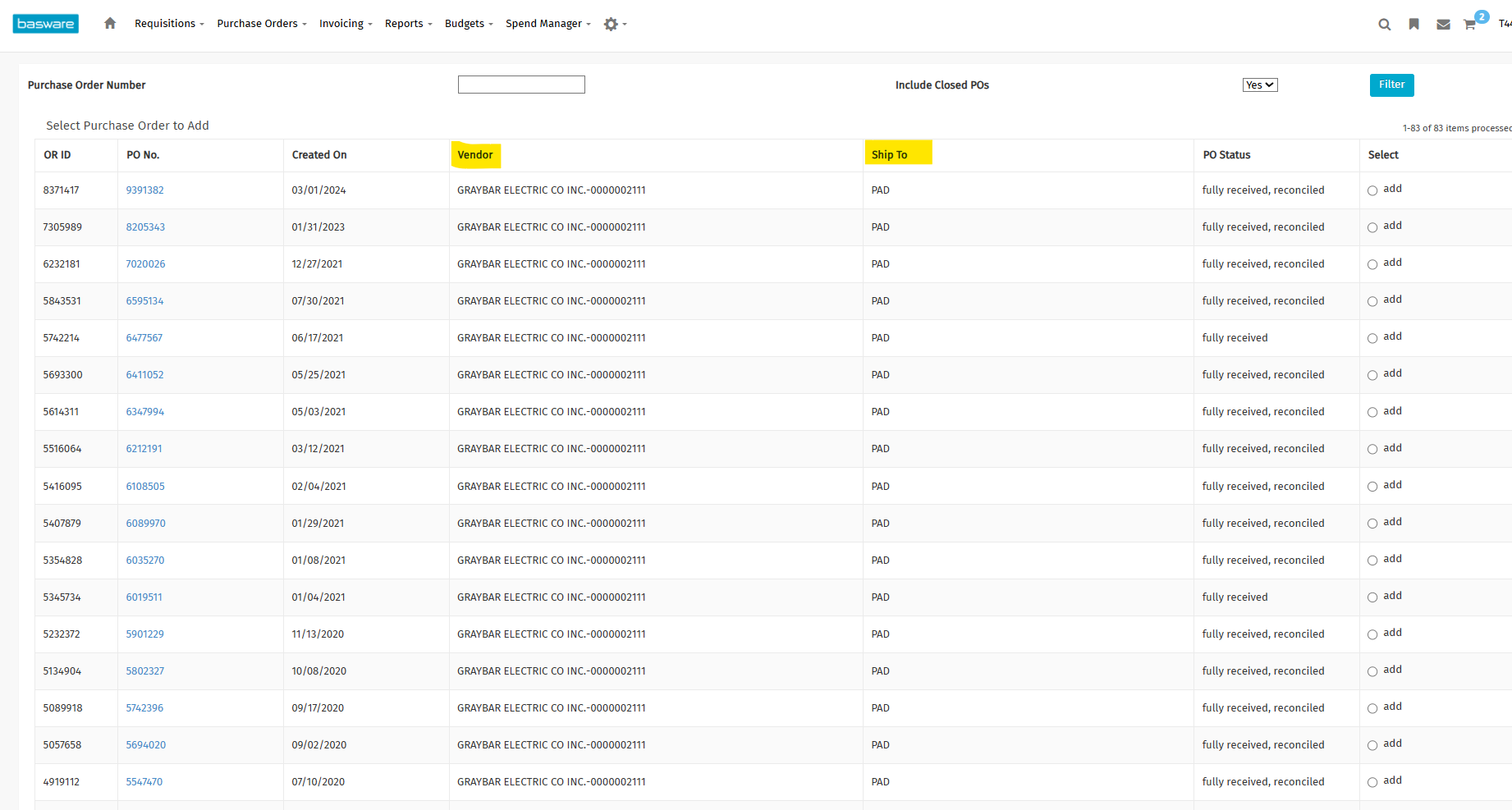The width and height of the screenshot is (1512, 810).
Task: Open PO number 6212191 link
Action: [144, 449]
